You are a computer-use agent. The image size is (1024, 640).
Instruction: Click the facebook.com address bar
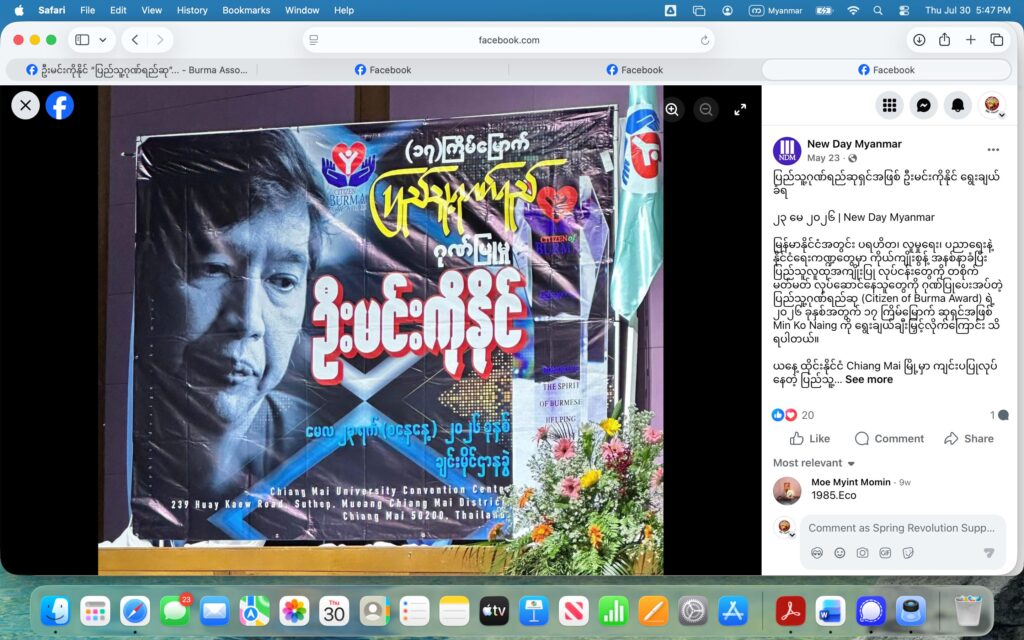[x=509, y=40]
